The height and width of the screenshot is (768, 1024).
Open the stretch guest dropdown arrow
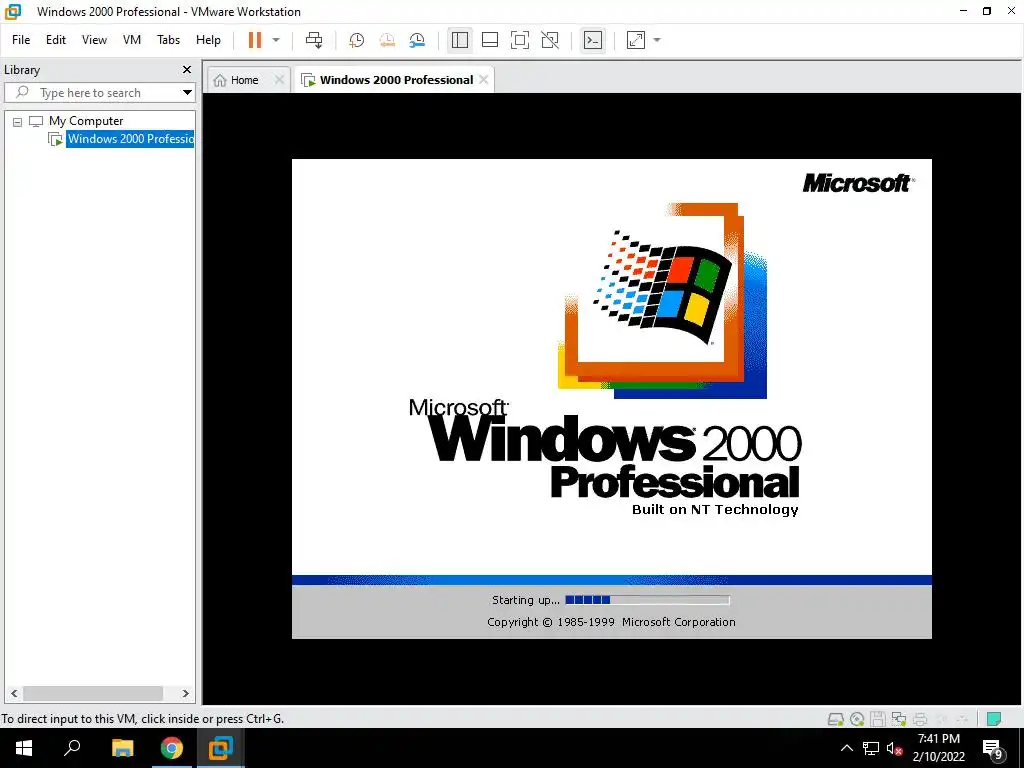point(657,40)
